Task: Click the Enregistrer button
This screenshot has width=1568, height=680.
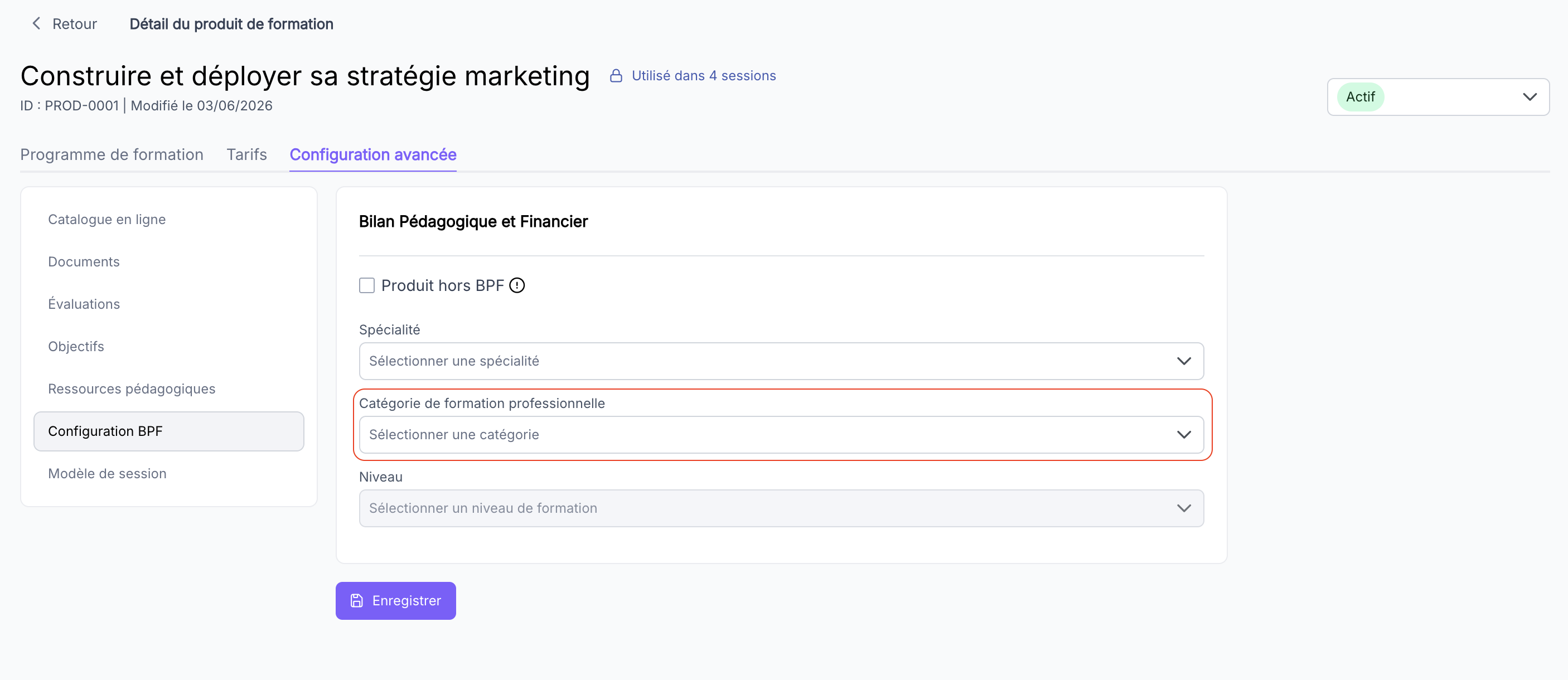Action: click(x=396, y=600)
